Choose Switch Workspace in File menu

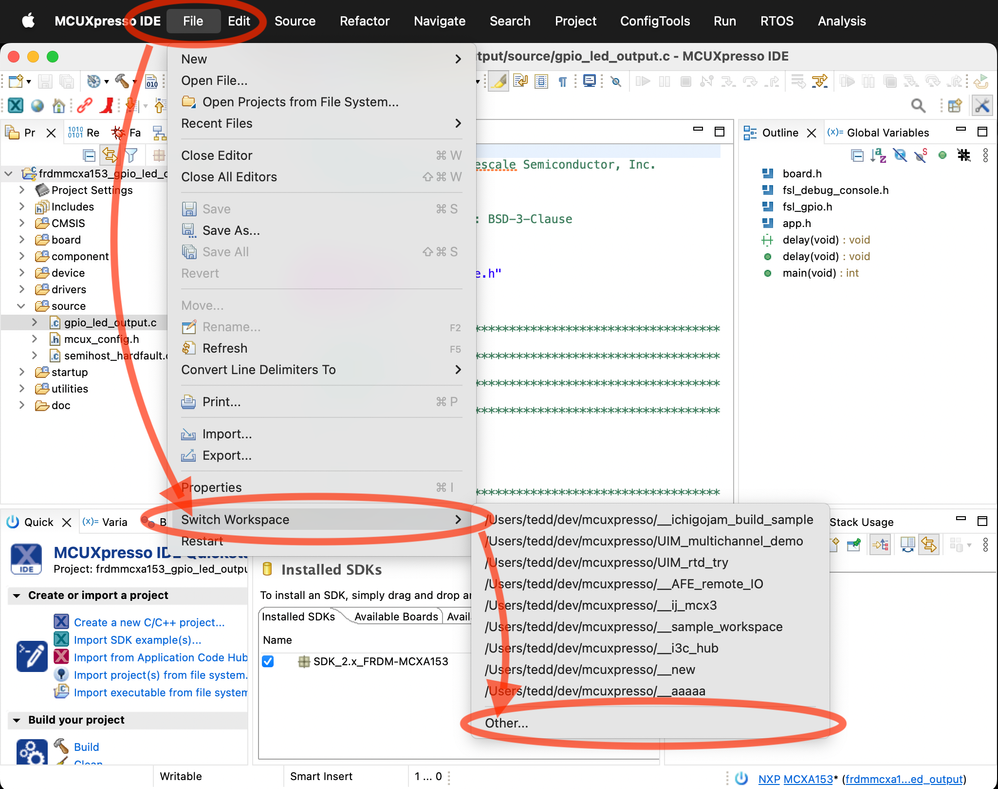[321, 520]
